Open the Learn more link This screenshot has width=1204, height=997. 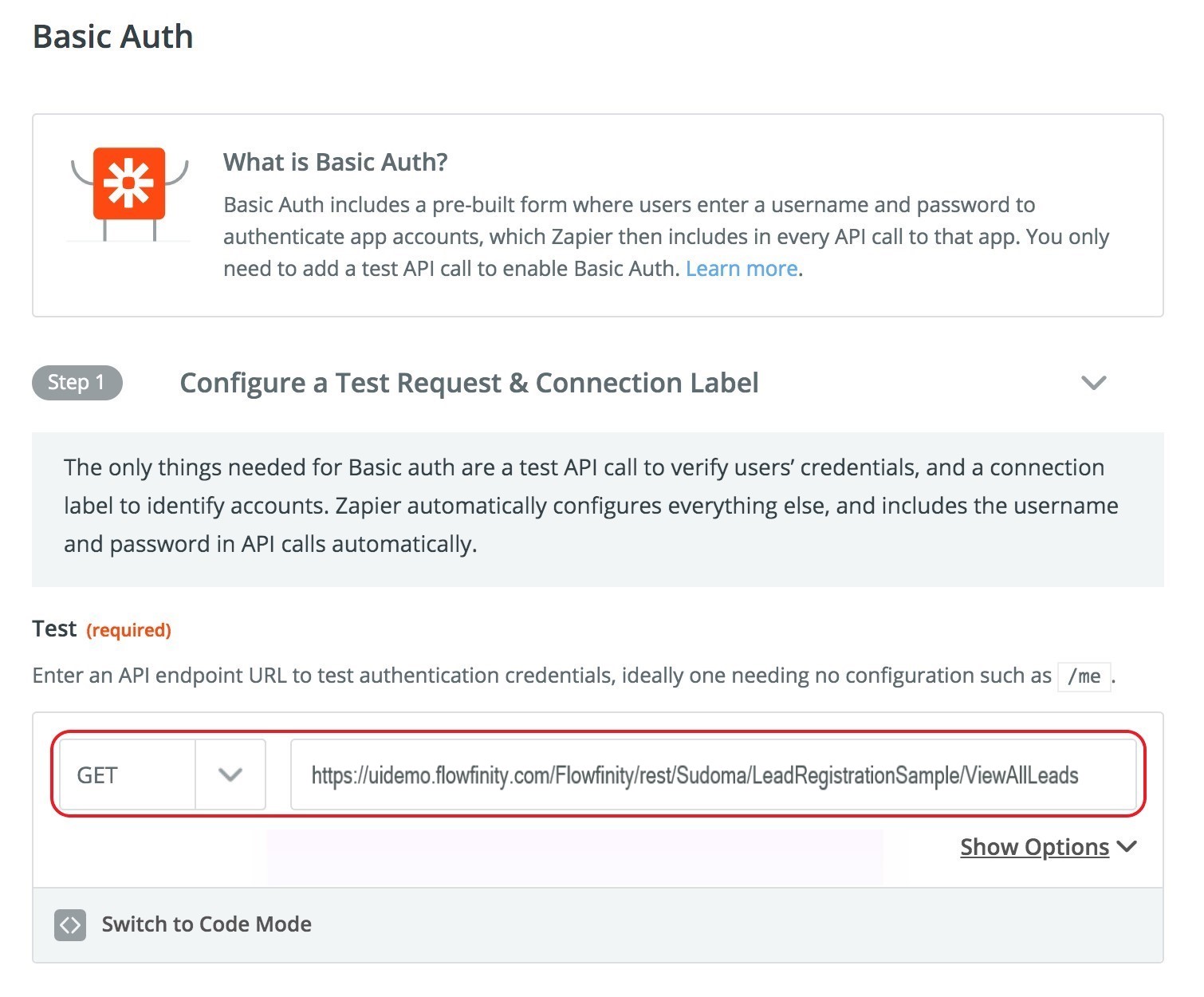(x=741, y=269)
